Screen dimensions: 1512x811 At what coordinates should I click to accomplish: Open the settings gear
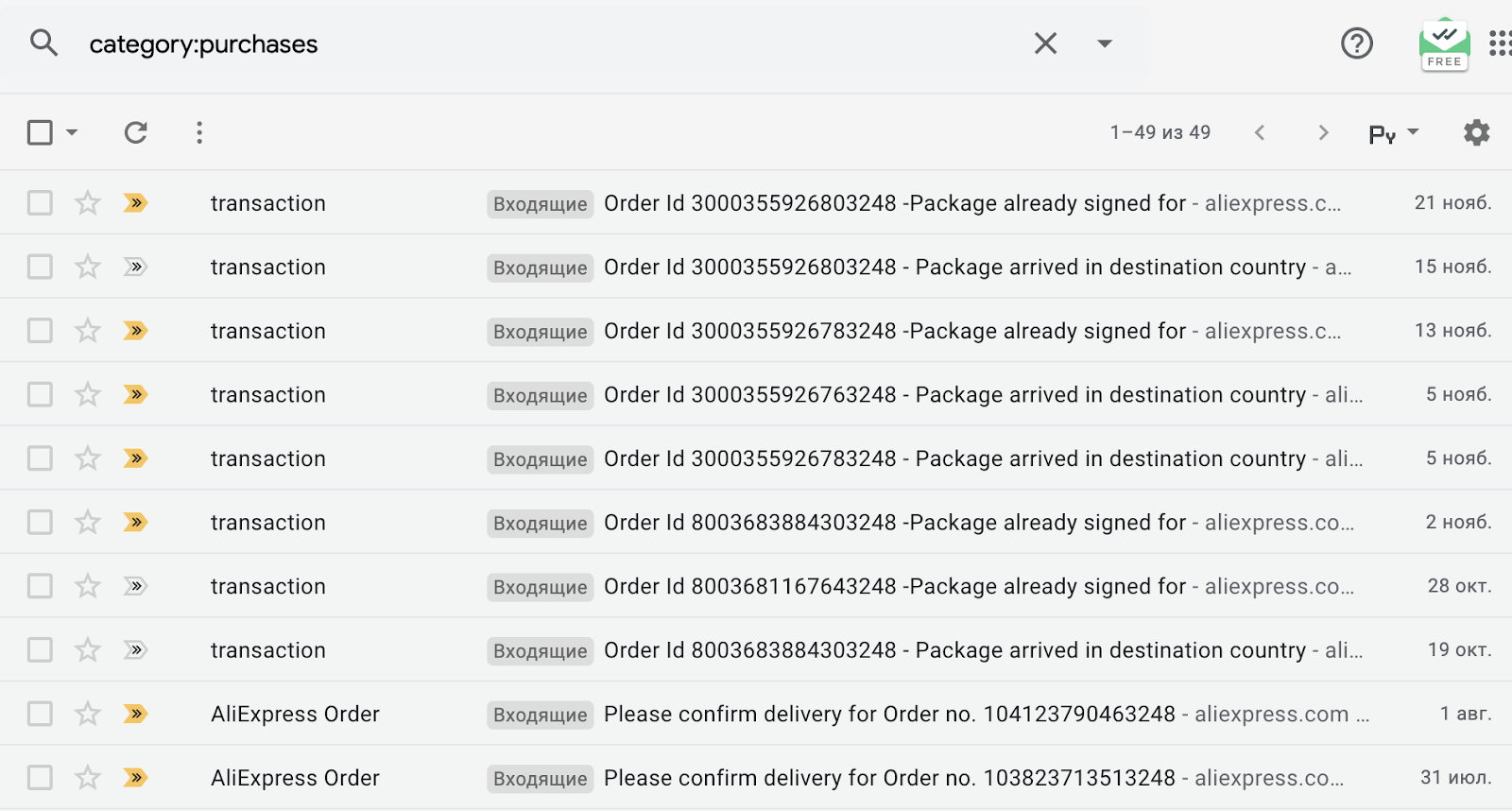[1476, 132]
